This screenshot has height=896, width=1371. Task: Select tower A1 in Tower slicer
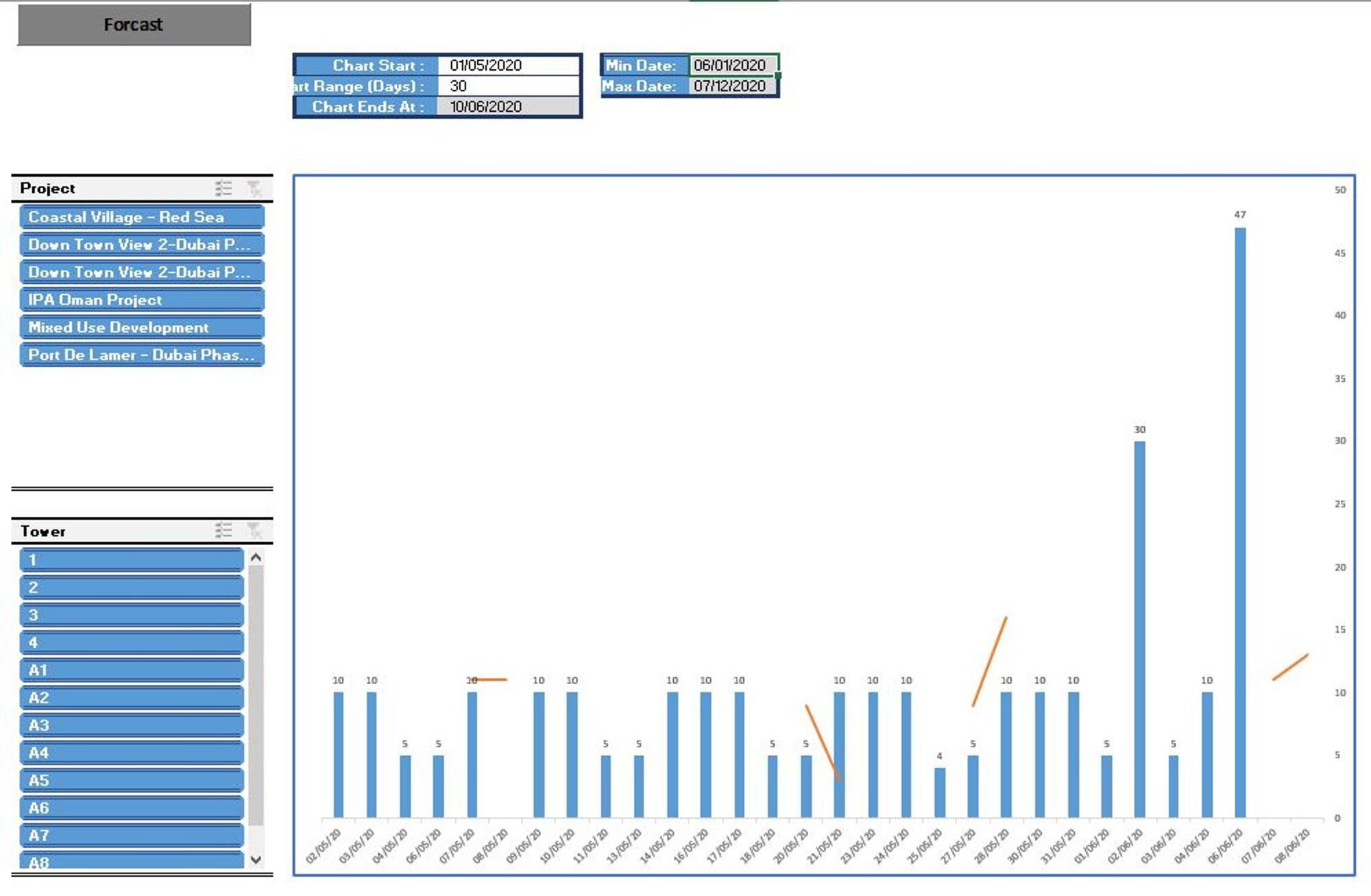pyautogui.click(x=132, y=670)
